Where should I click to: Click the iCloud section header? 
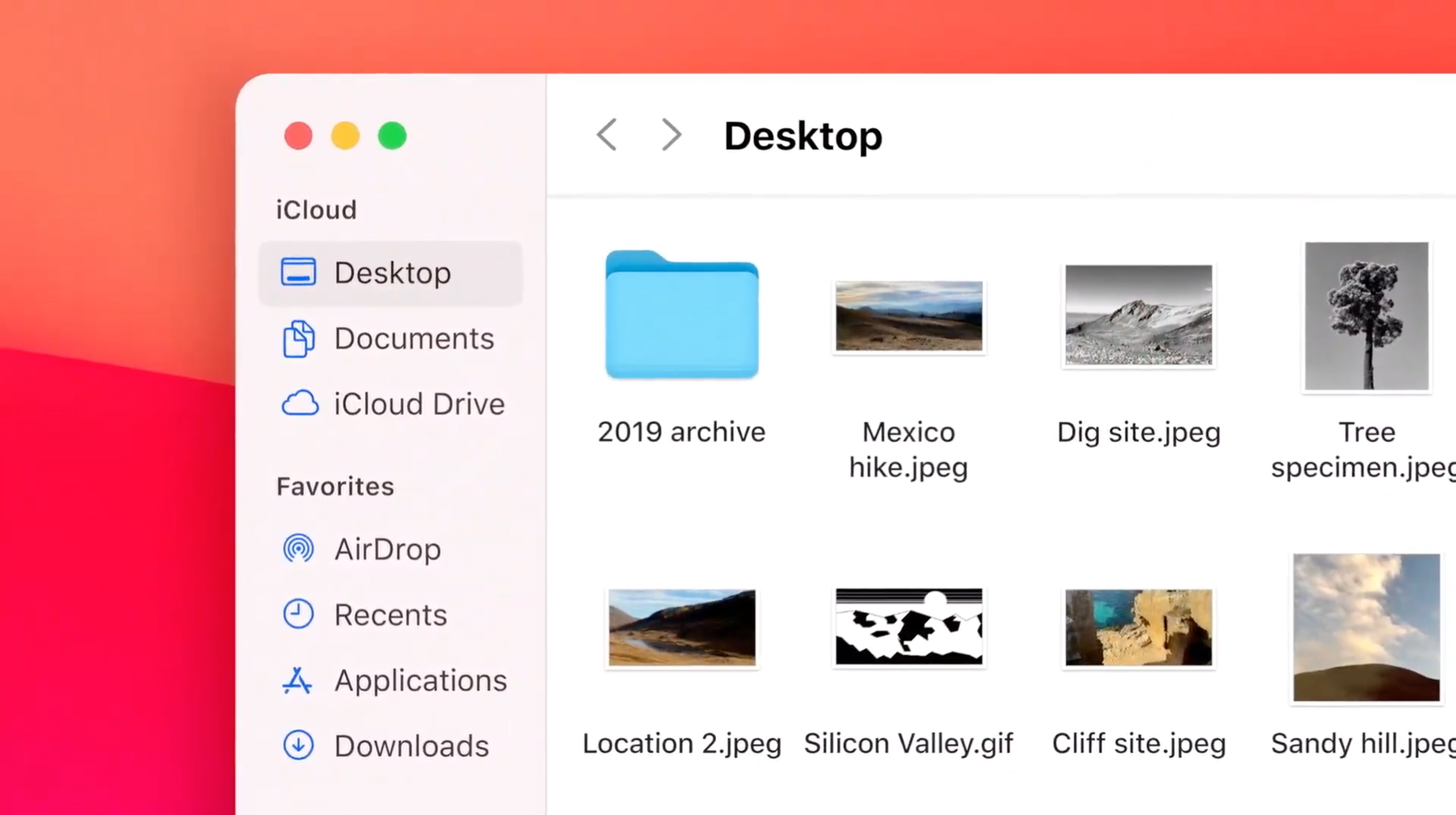pyautogui.click(x=316, y=210)
